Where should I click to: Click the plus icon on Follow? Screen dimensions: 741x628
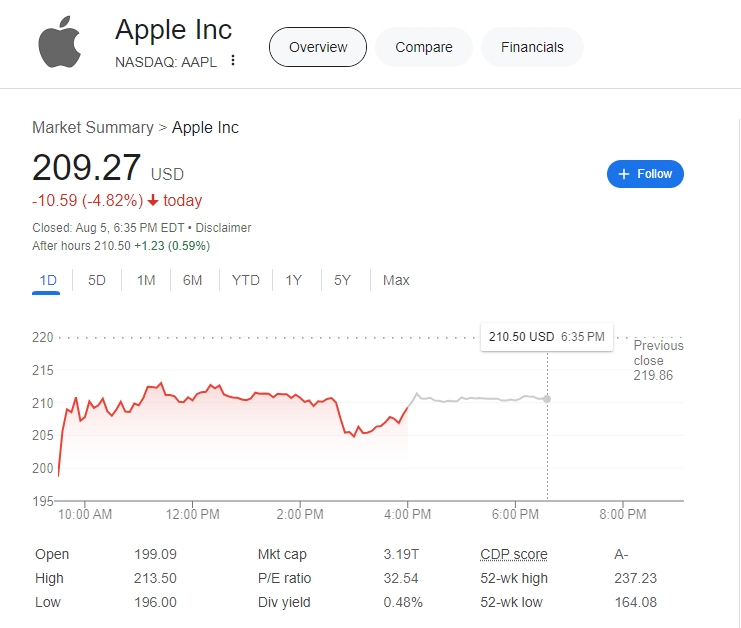point(624,174)
